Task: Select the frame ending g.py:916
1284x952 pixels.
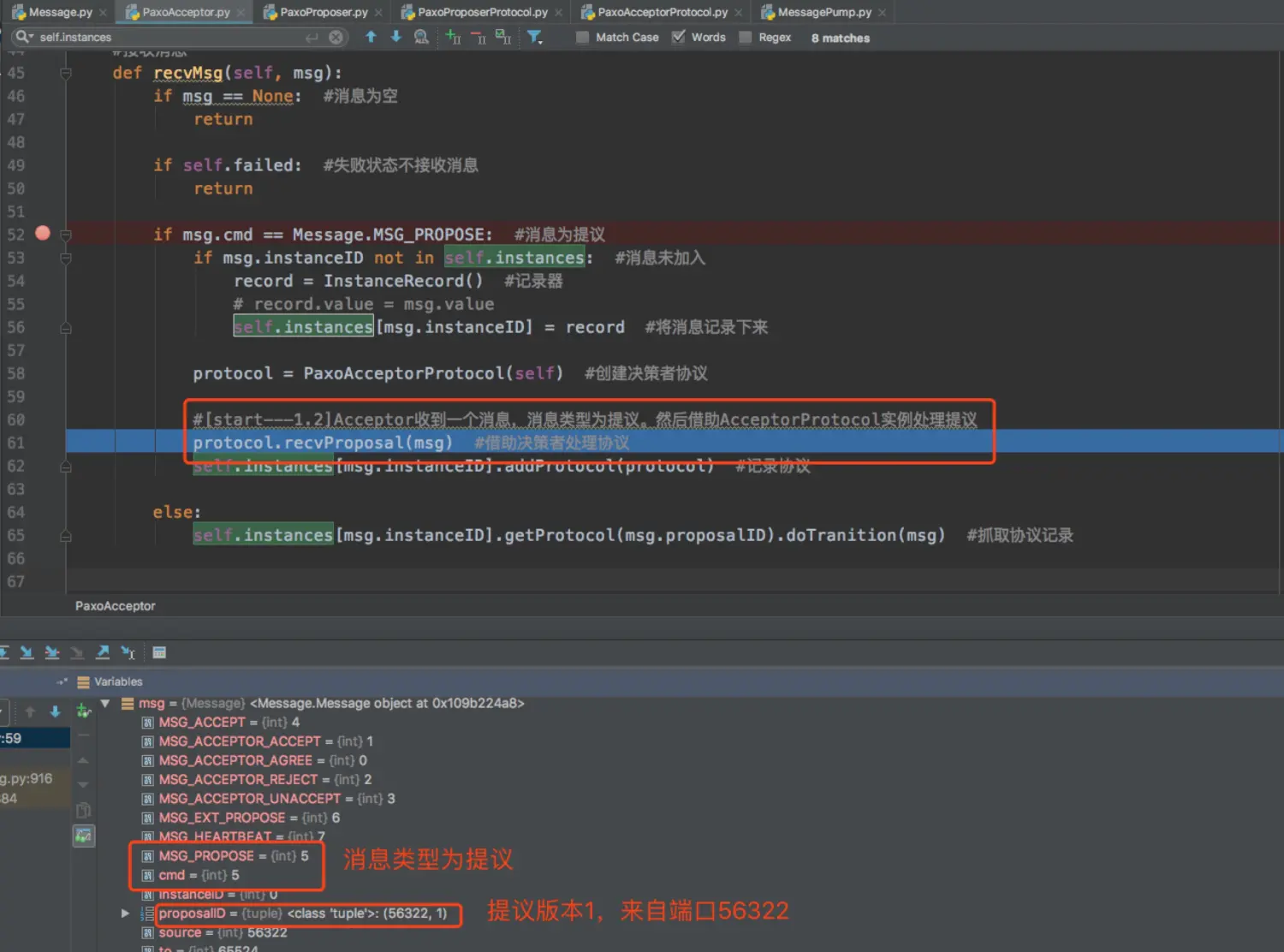Action: [35, 778]
